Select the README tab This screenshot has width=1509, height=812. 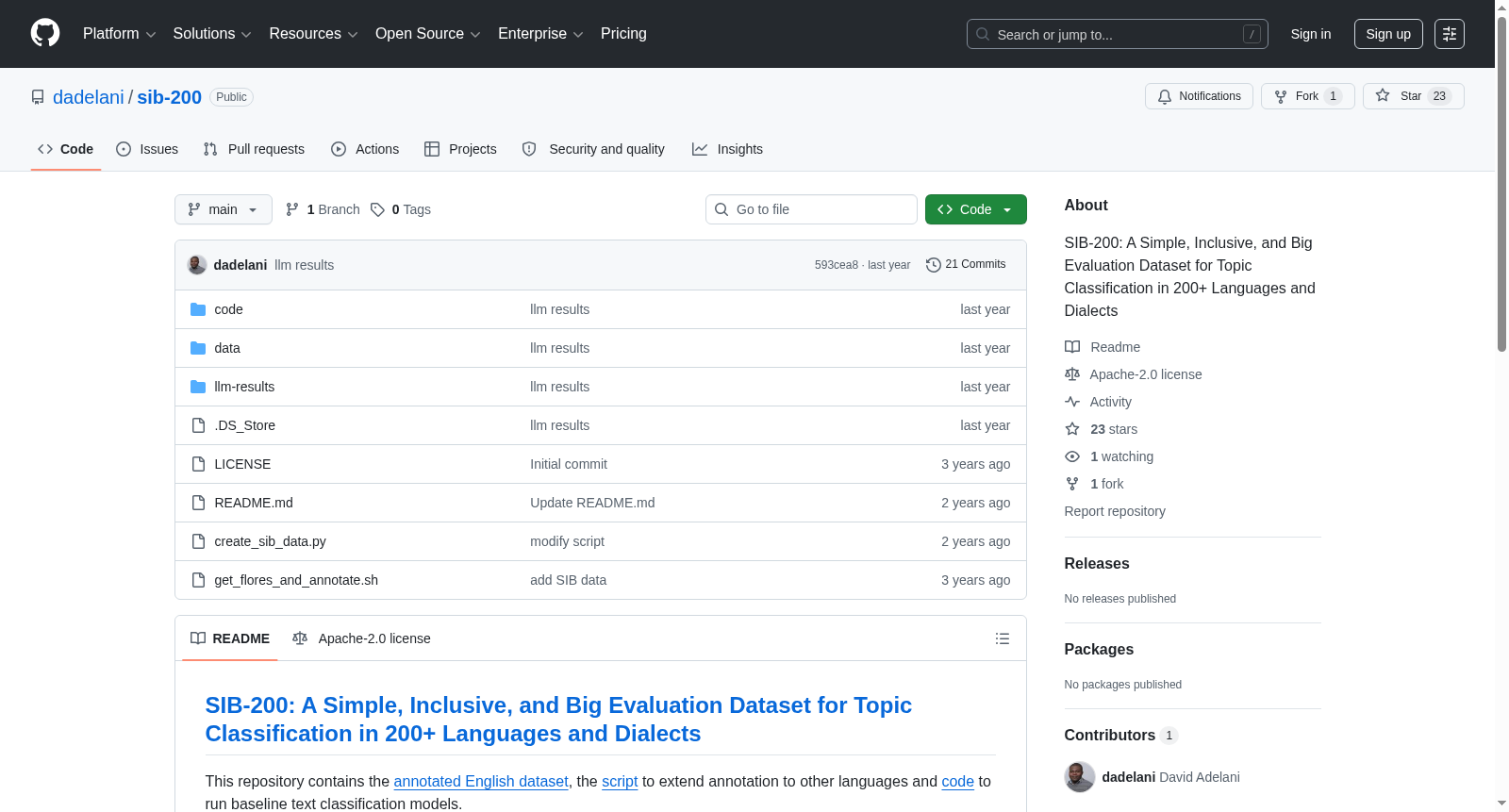[x=230, y=638]
